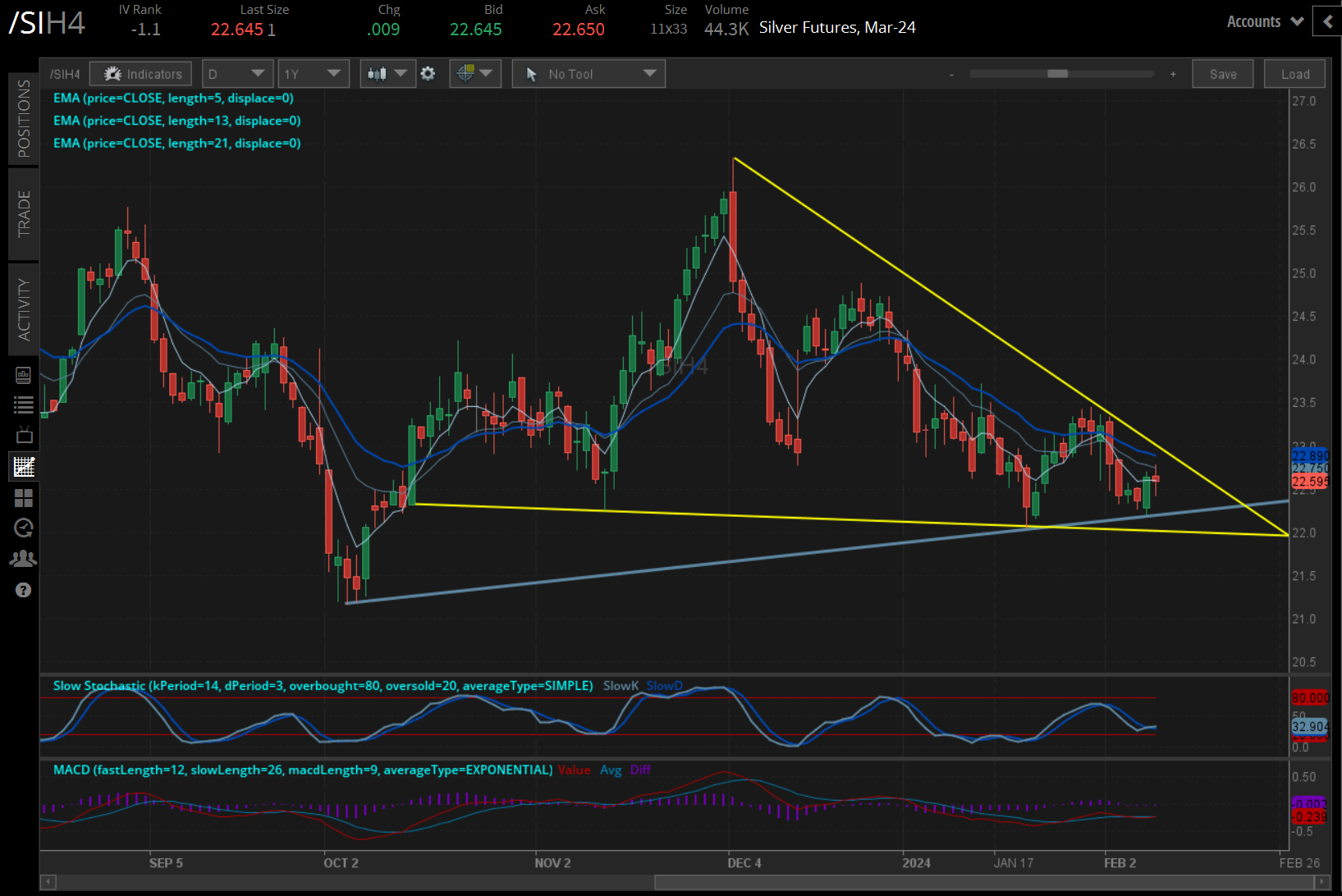Select the Charts icon in sidebar

pyautogui.click(x=24, y=467)
